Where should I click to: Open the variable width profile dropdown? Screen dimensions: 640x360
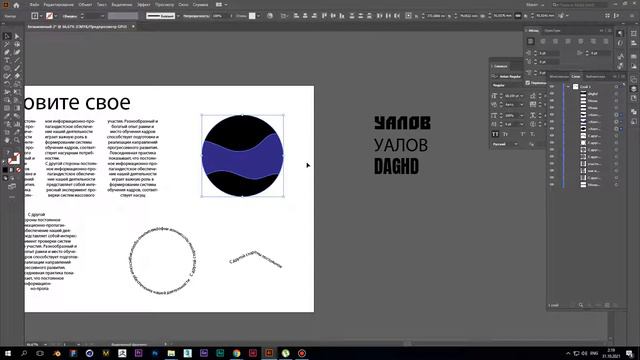(178, 16)
